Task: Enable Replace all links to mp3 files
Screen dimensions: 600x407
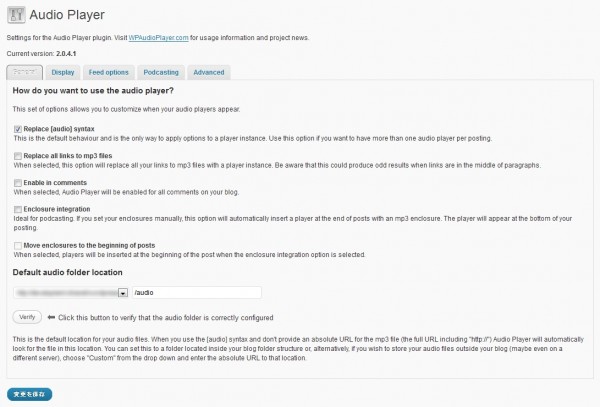Action: 18,156
